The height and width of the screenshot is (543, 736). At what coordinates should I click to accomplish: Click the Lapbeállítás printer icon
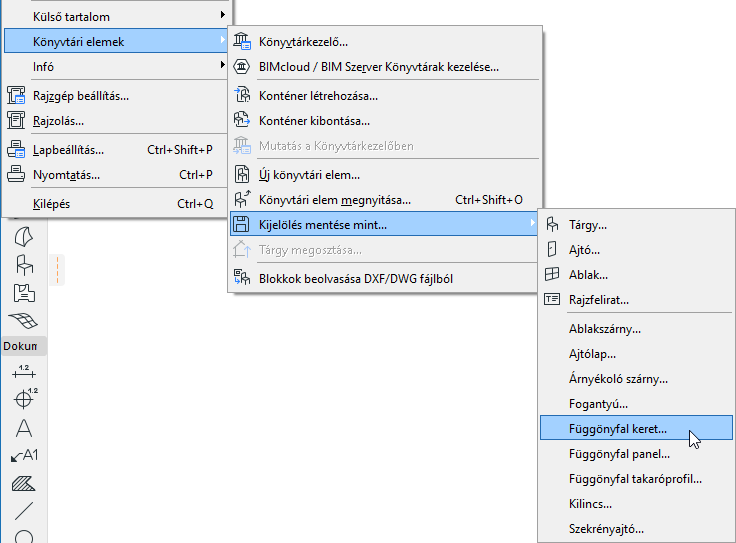[x=16, y=149]
